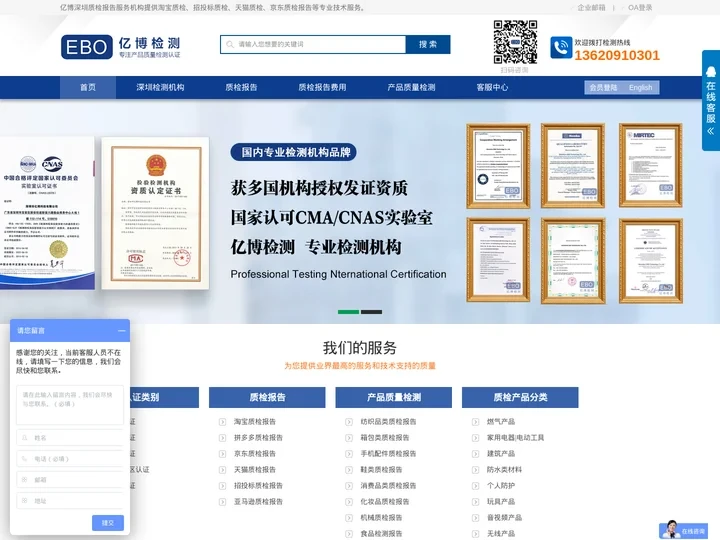Screen dimensions: 720x540
Task: Click the MIRTEC framed certificate thumbnail
Action: 650,165
